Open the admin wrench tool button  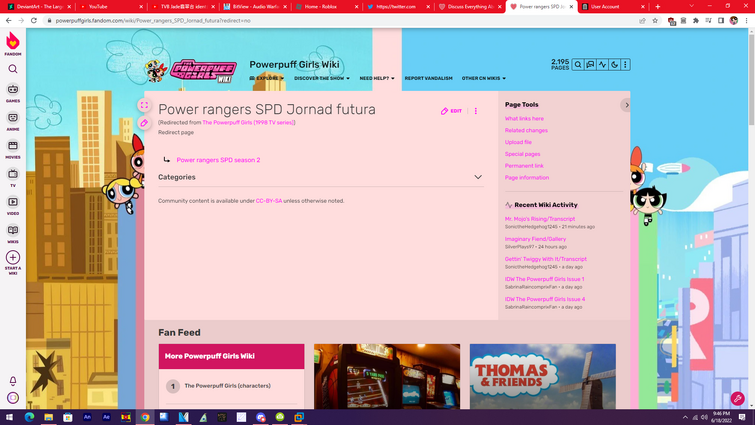coord(738,398)
